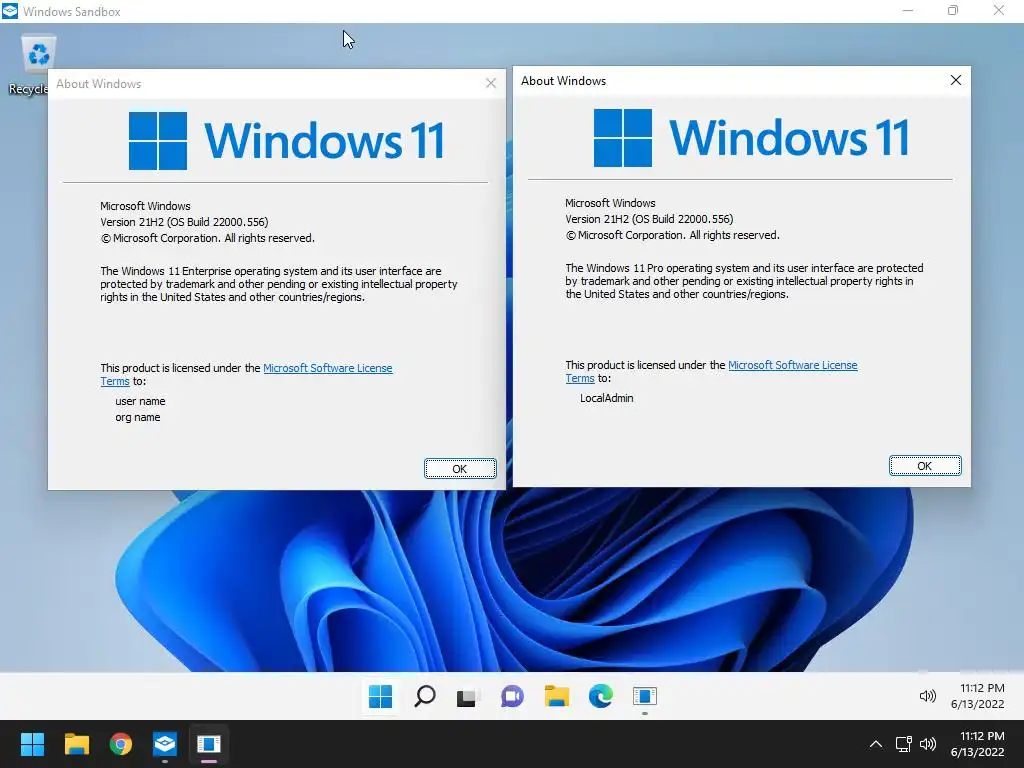Image resolution: width=1024 pixels, height=768 pixels.
Task: Show hidden icons in host tray
Action: point(876,744)
